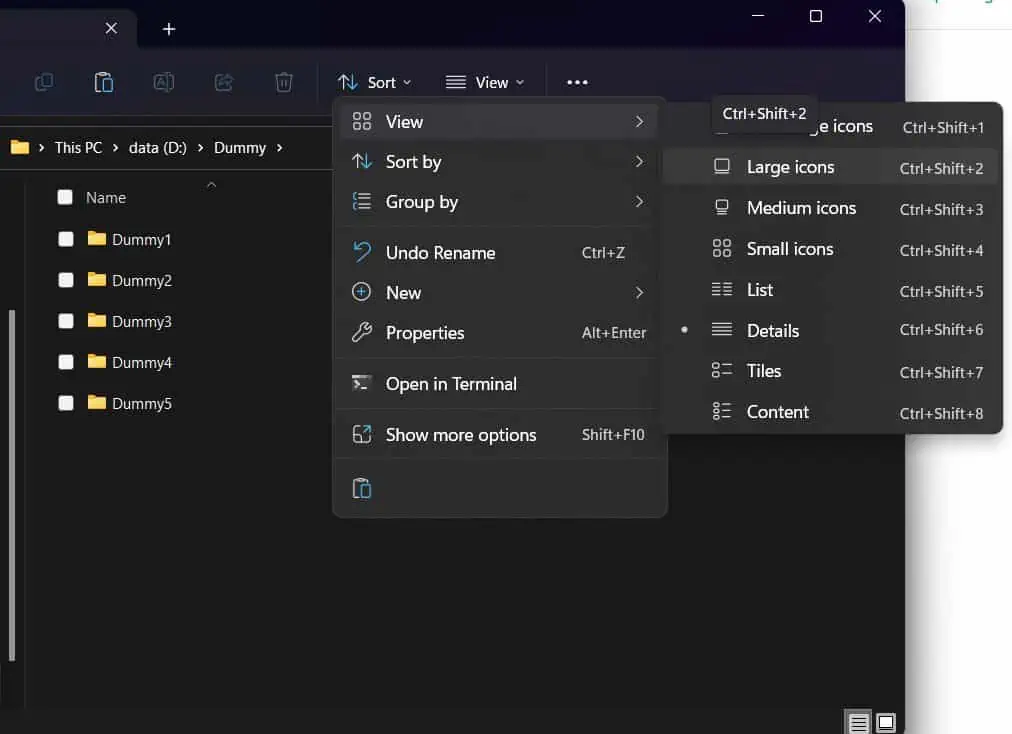The width and height of the screenshot is (1012, 734).
Task: Select the Paste icon on the toolbar
Action: tap(103, 82)
